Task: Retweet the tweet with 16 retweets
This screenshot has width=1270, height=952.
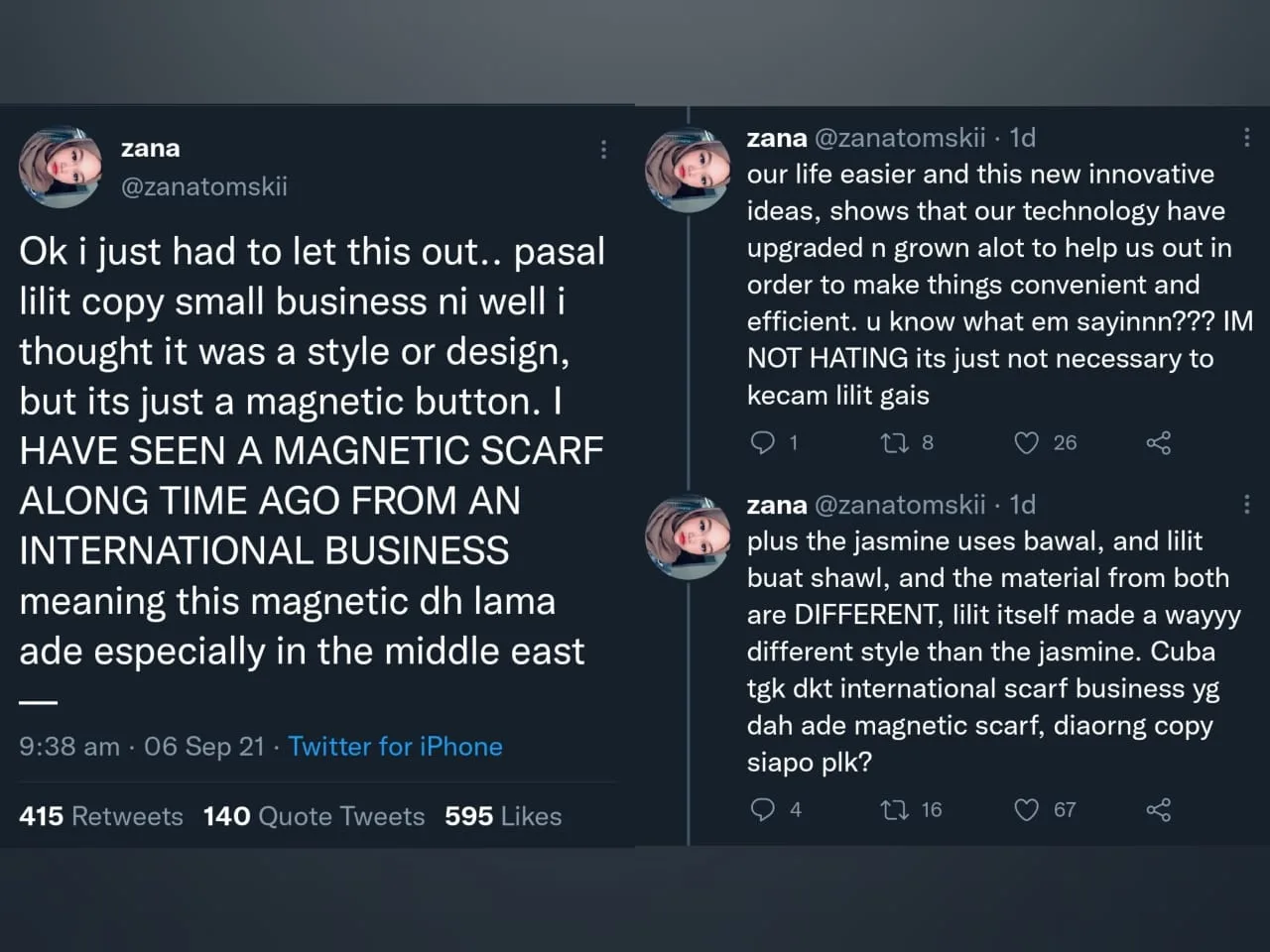Action: click(895, 809)
